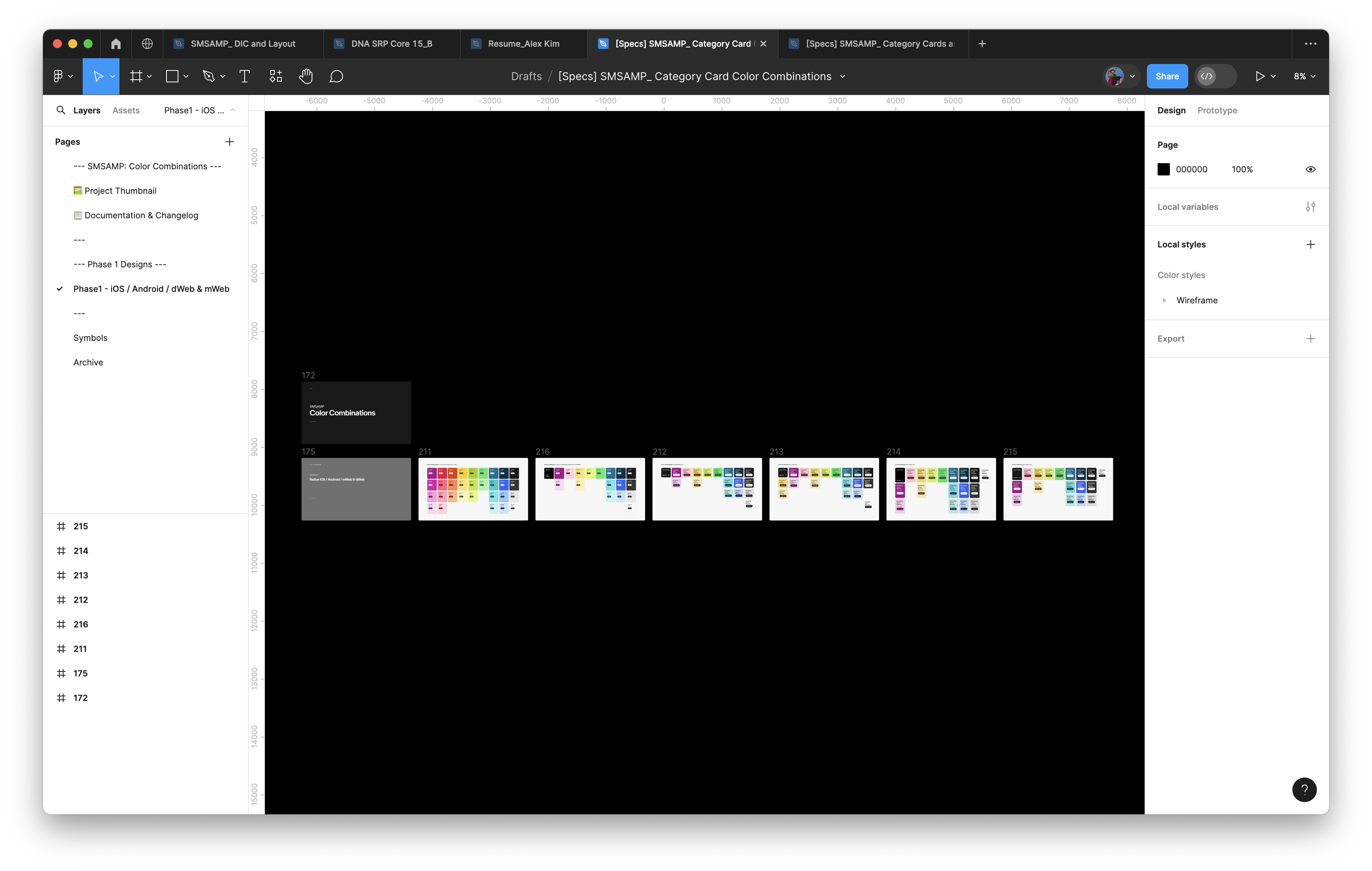Collapse the pages list via Phase1 - iOS chevron
This screenshot has height=871, width=1372.
pos(232,110)
